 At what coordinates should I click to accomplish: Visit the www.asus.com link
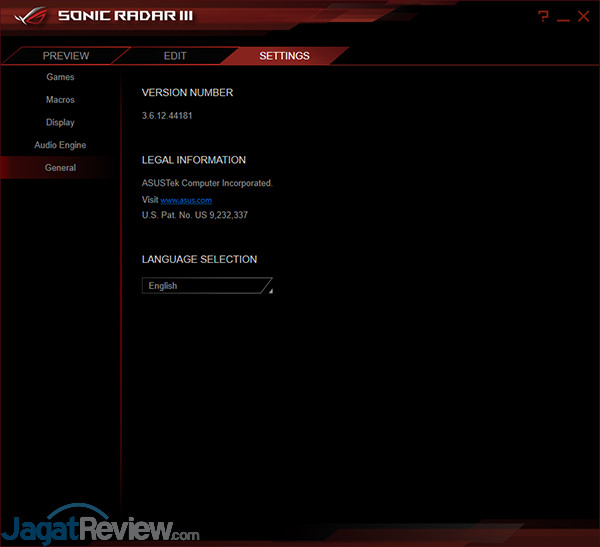pos(186,200)
